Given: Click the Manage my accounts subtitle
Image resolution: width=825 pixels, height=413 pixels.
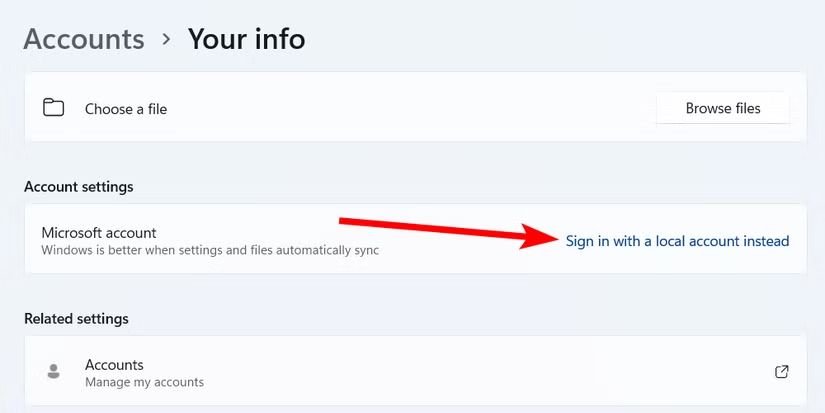Looking at the screenshot, I should tap(144, 382).
